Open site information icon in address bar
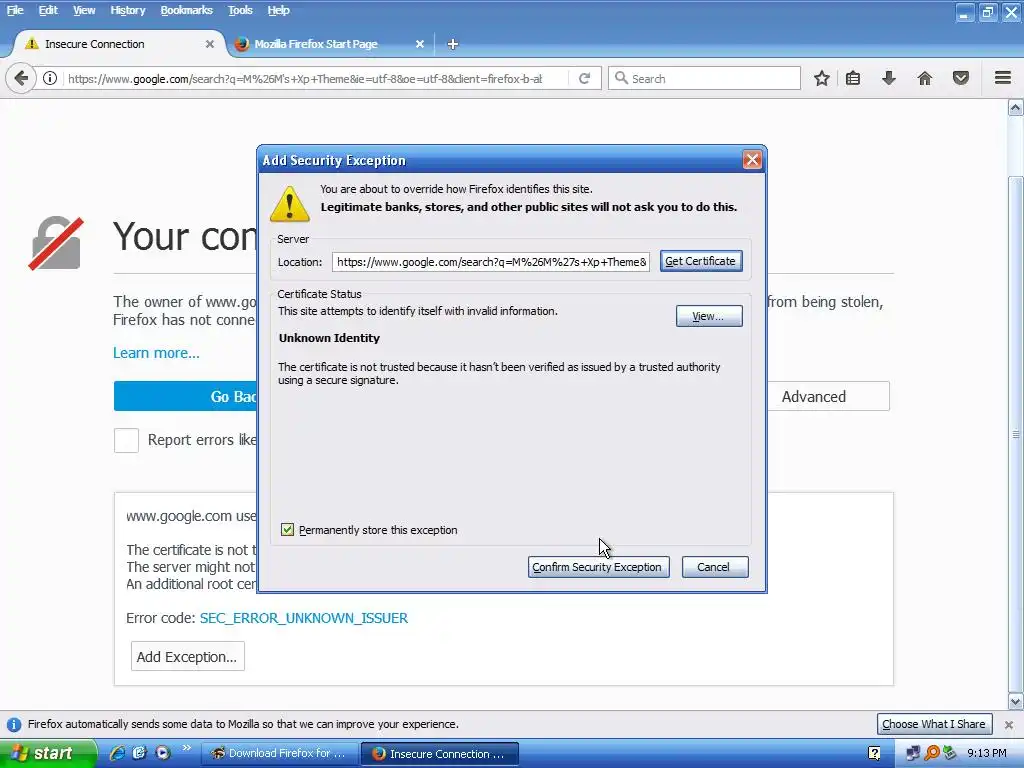The image size is (1024, 768). [x=50, y=78]
